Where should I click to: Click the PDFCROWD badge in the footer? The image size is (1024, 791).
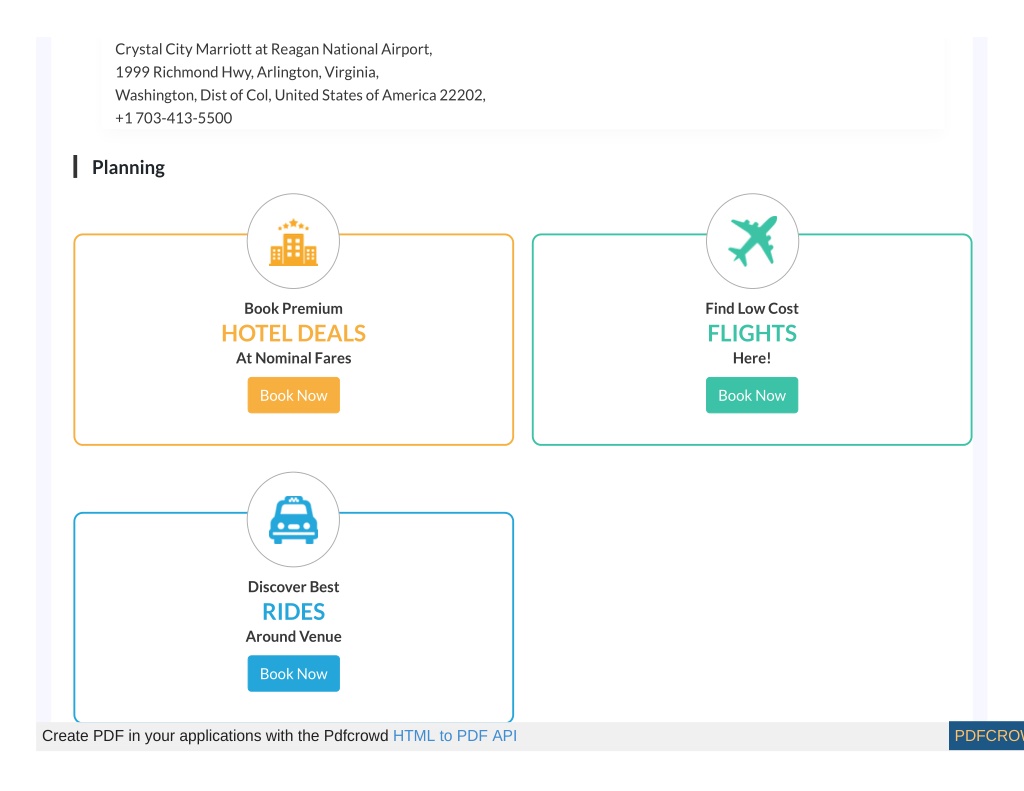986,735
